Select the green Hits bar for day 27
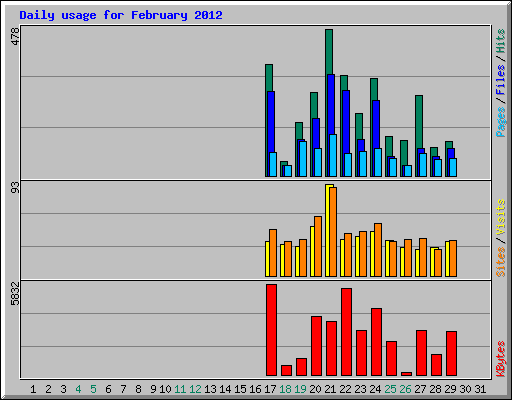Screen dimensions: 512x400 tap(419, 122)
